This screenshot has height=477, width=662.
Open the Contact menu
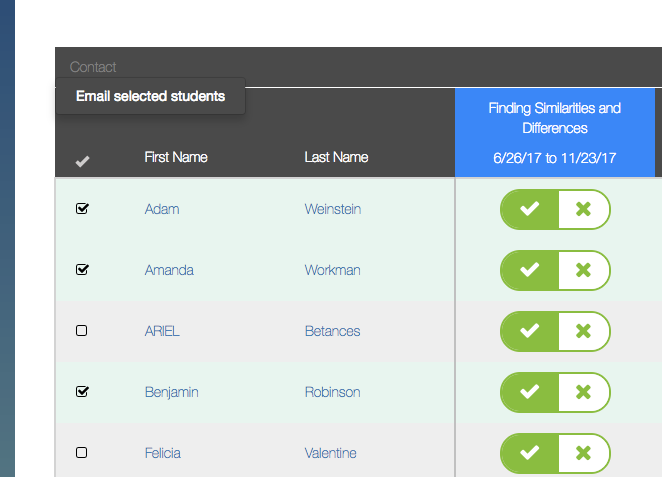93,67
